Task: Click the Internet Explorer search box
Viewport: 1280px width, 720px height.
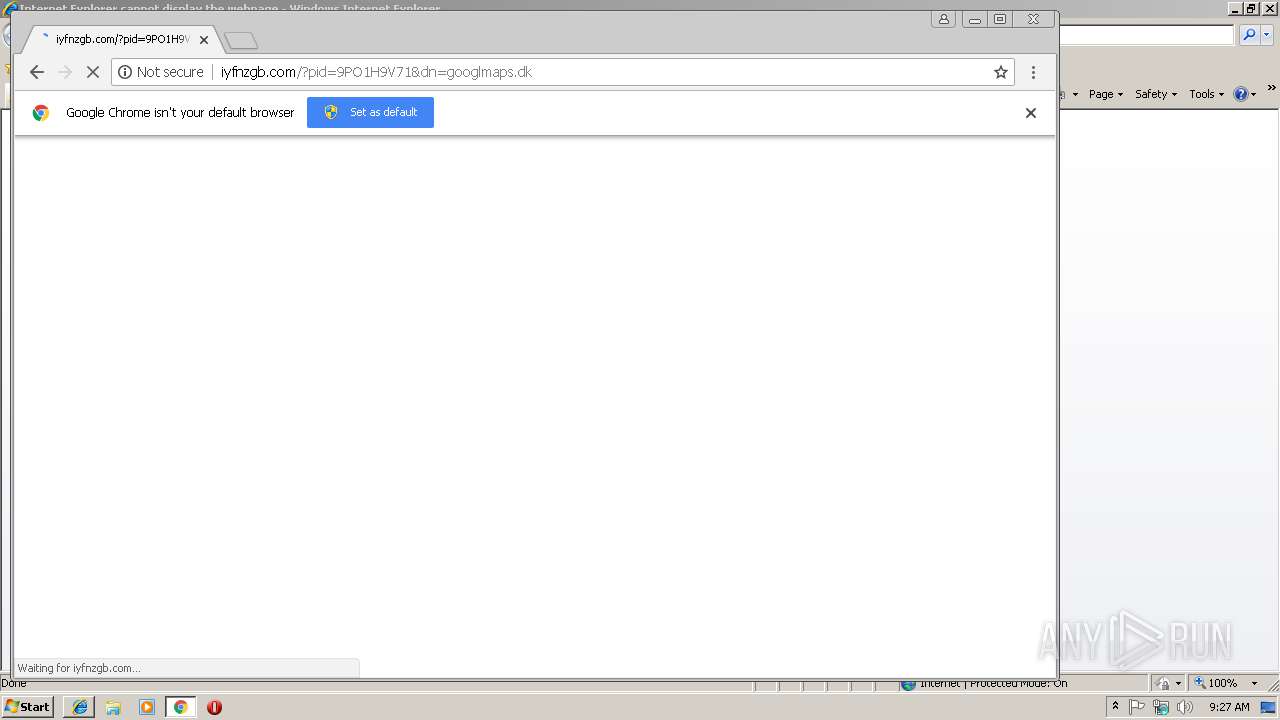Action: click(1146, 35)
